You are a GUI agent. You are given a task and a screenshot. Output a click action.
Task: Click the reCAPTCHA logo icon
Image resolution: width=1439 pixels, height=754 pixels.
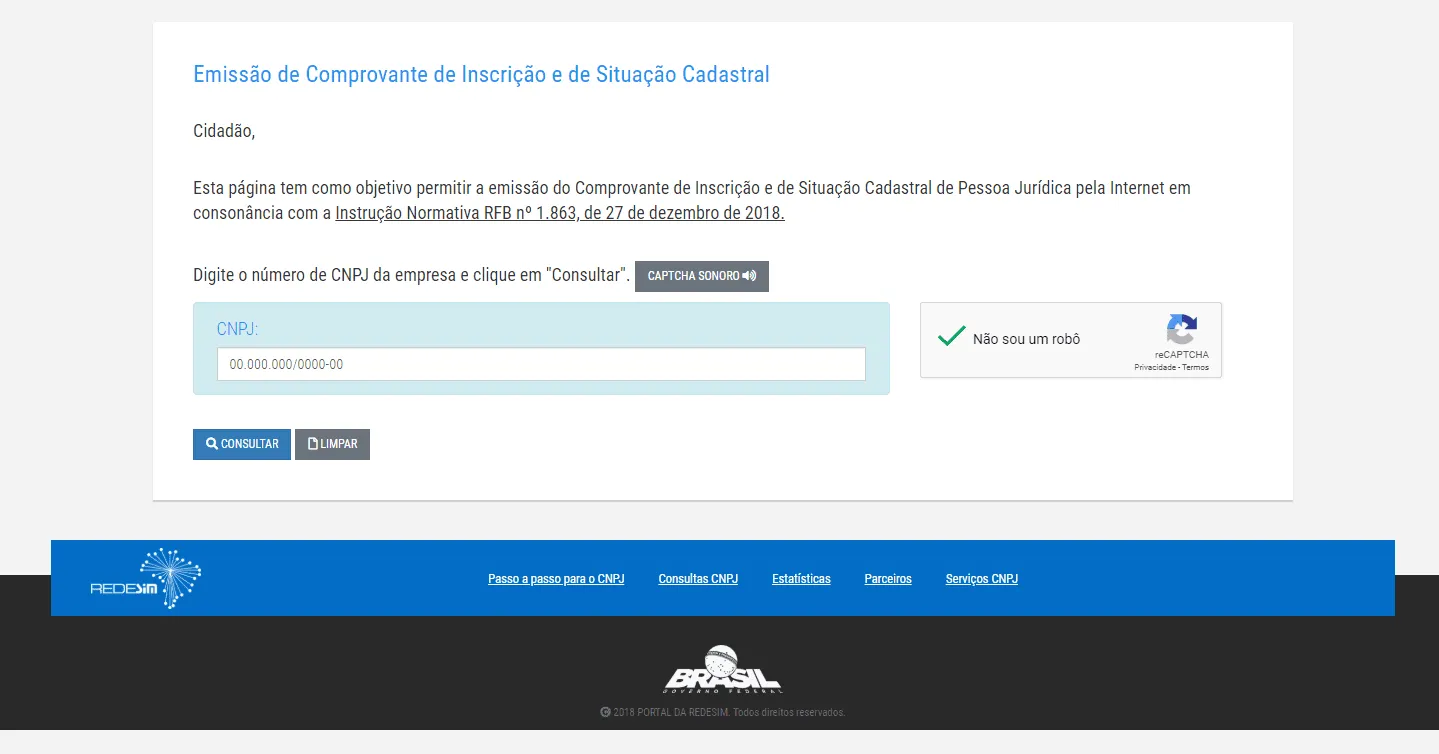pos(1181,330)
